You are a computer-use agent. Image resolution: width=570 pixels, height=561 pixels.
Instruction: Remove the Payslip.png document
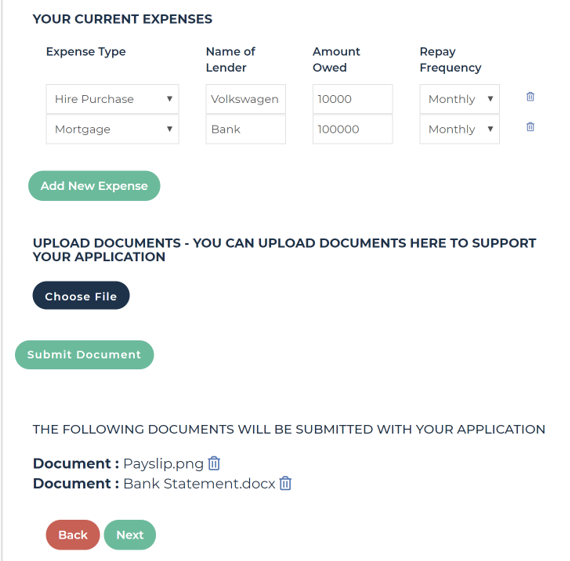click(x=214, y=464)
